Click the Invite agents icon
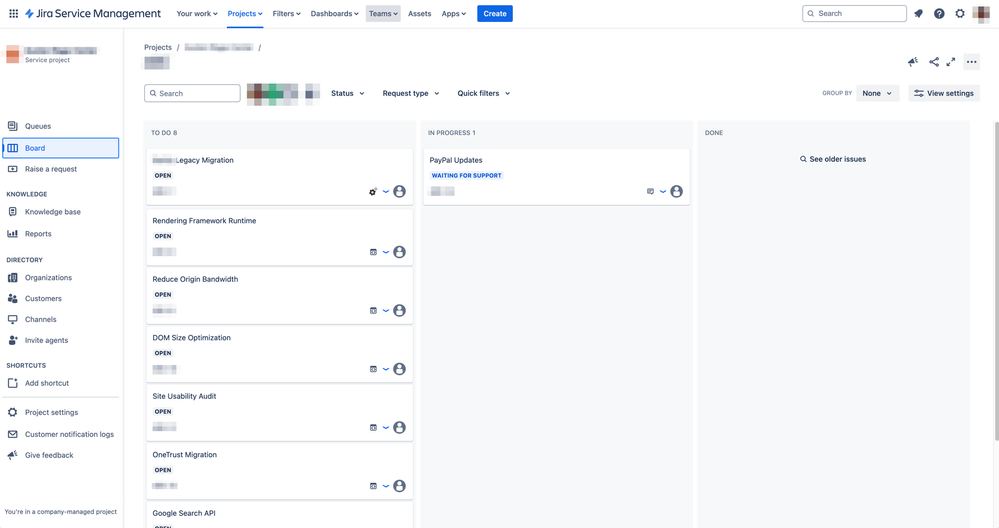The height and width of the screenshot is (528, 999). 13,340
